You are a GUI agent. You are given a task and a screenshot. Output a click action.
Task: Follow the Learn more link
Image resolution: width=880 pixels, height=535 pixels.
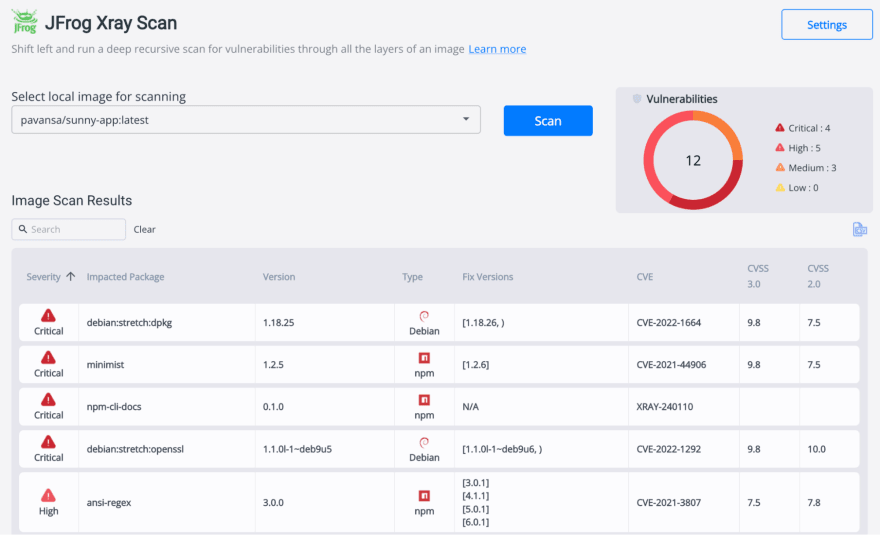497,49
